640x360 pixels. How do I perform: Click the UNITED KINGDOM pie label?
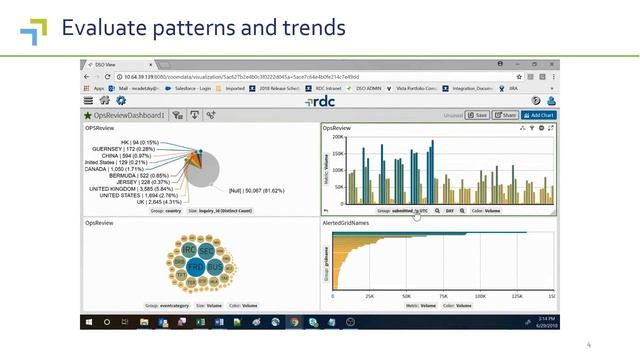pos(131,189)
